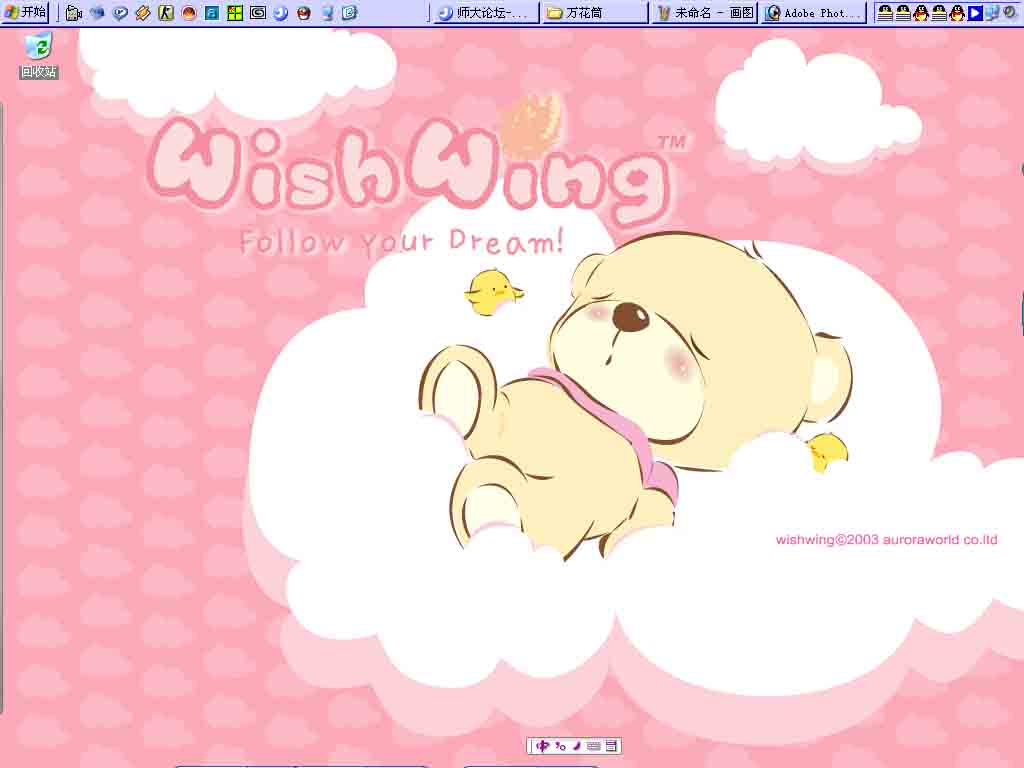
Task: Toggle punctuation mode on the language bar
Action: 560,746
